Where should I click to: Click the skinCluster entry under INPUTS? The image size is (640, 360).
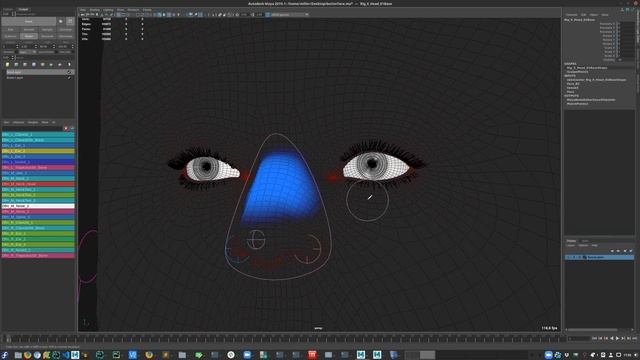pyautogui.click(x=596, y=80)
